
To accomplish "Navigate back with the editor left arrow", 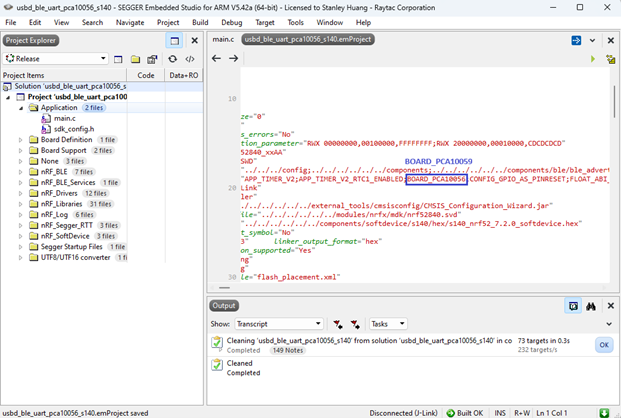I will 217,59.
